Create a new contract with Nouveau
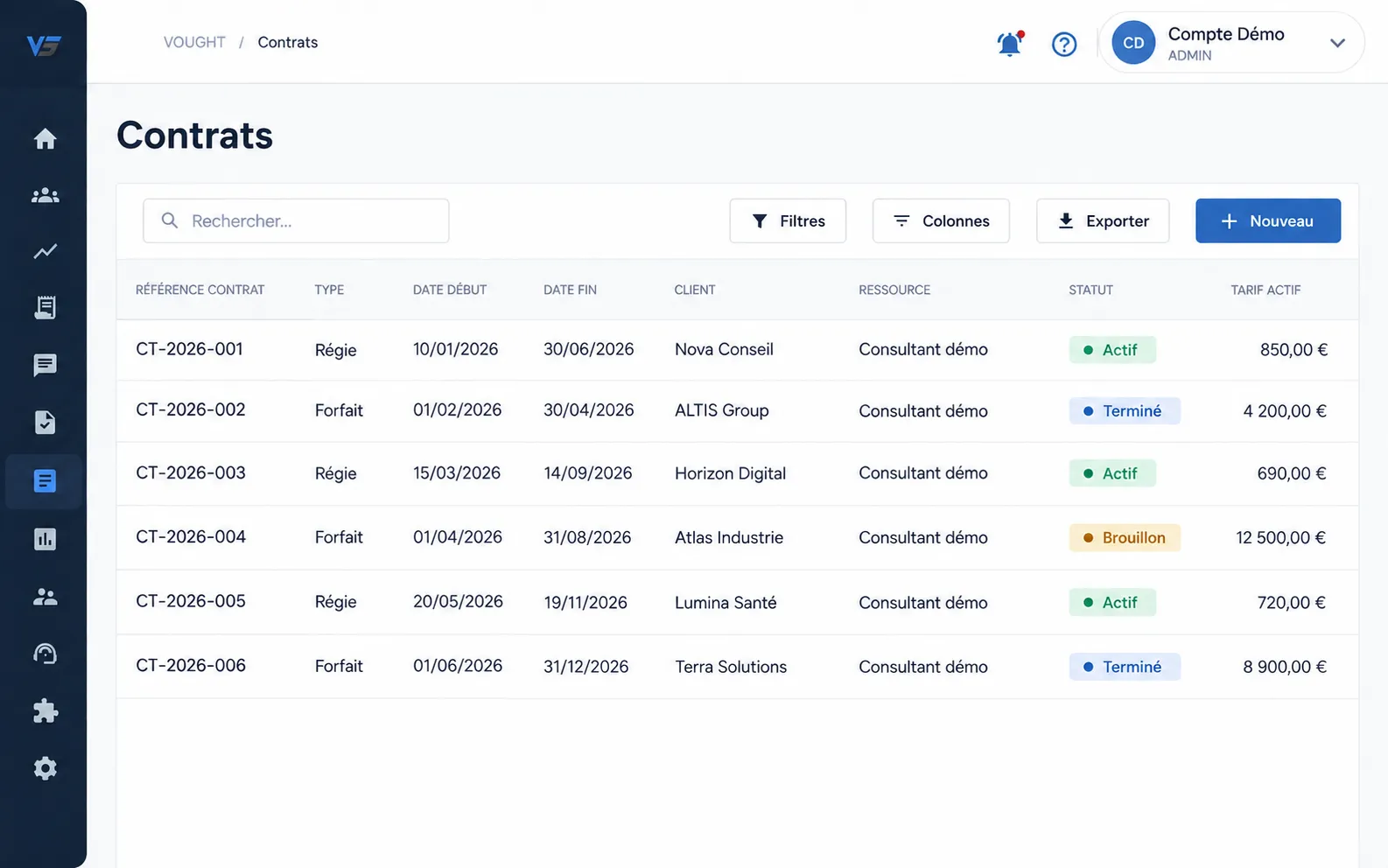1388x868 pixels. pos(1268,220)
